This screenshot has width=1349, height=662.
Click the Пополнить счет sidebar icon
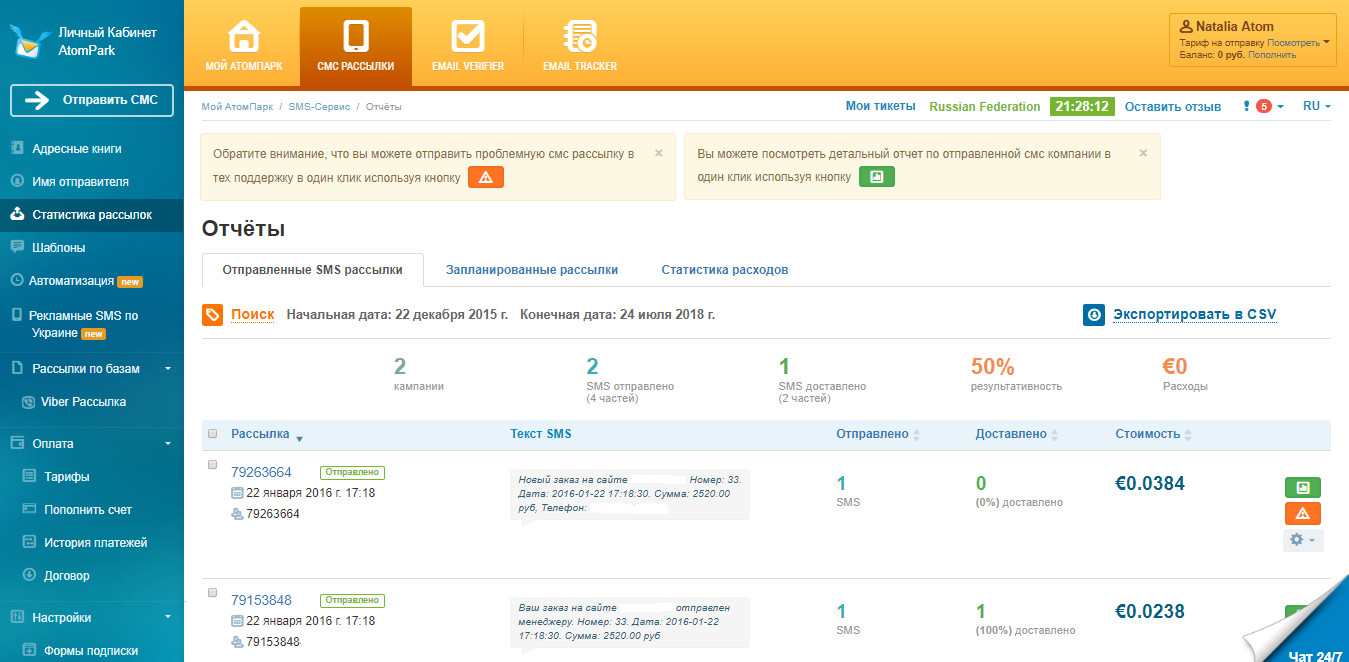click(x=29, y=509)
